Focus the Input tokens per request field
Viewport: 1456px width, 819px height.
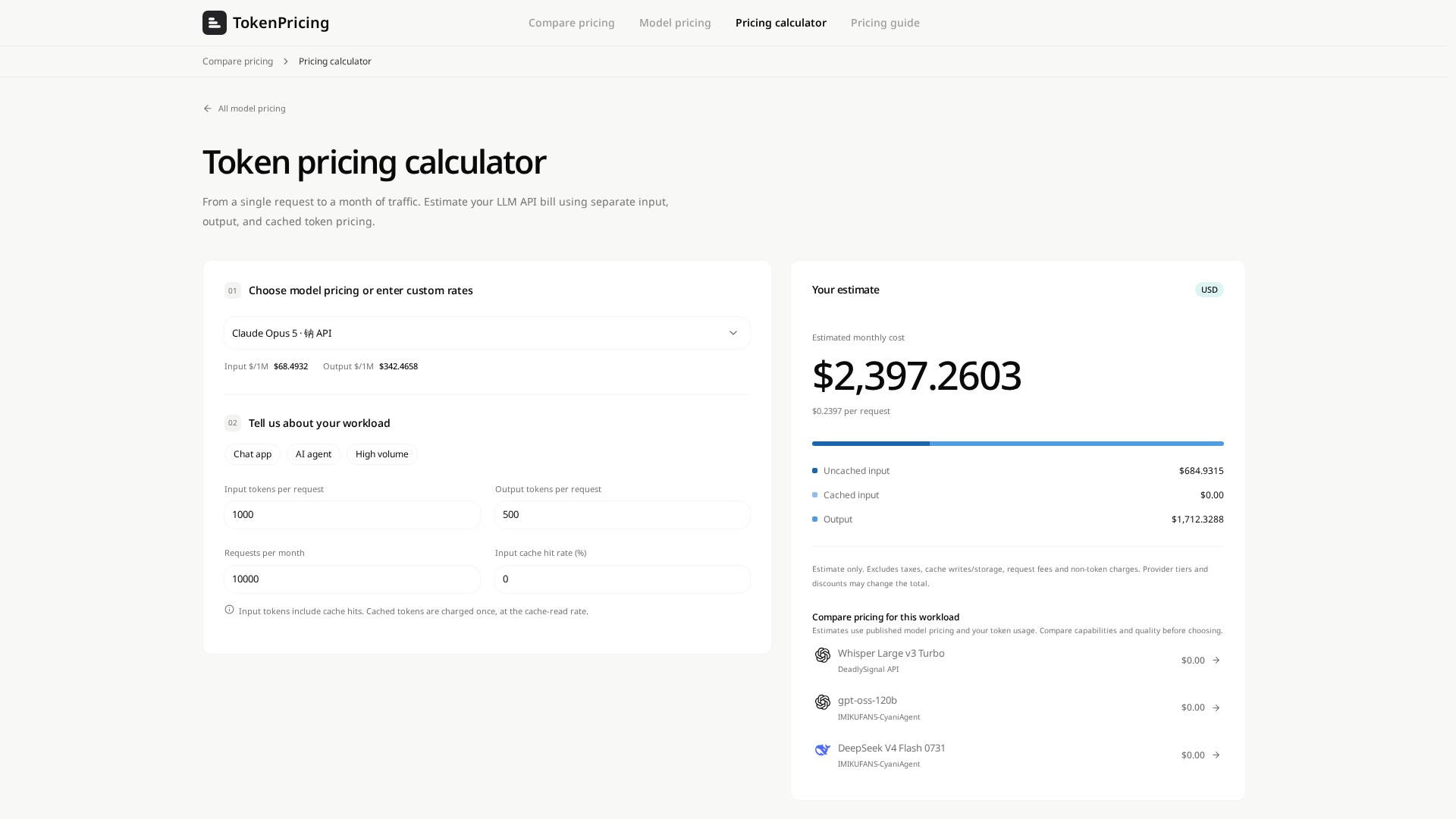coord(352,515)
